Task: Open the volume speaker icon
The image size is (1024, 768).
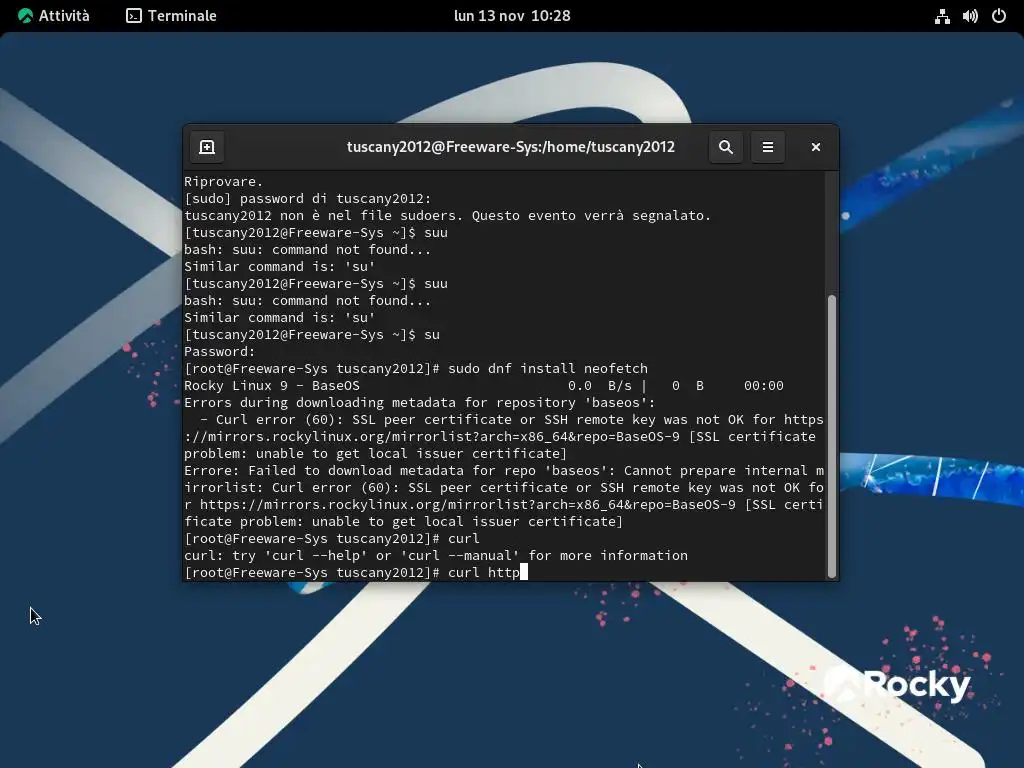Action: tap(970, 16)
